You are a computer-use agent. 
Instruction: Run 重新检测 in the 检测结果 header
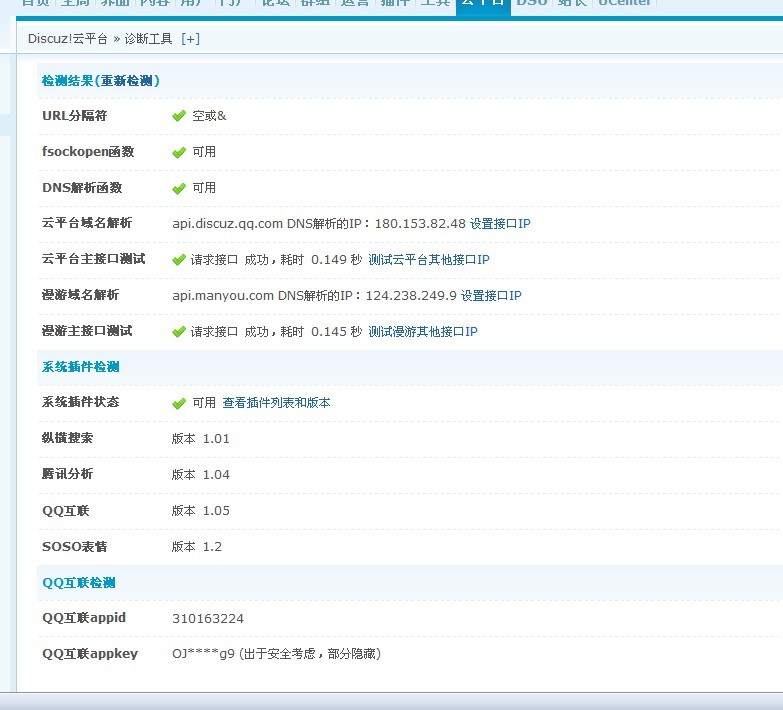127,80
